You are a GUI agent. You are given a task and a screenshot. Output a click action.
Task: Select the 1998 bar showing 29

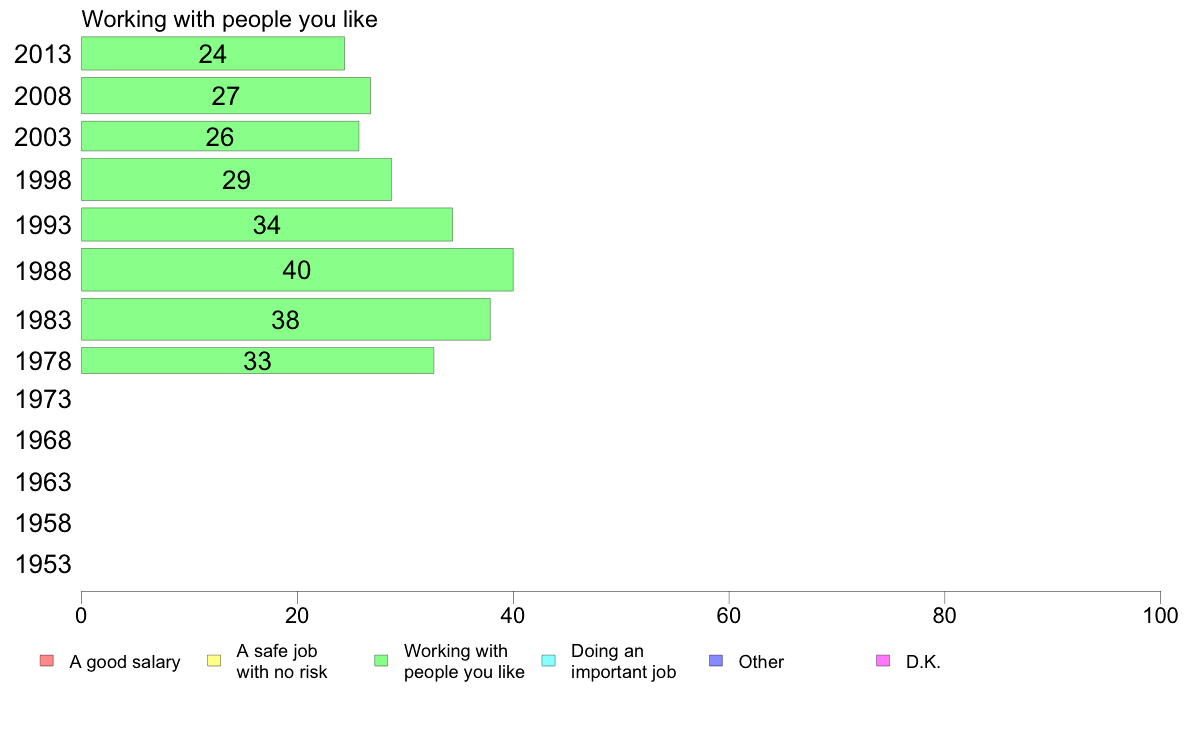tap(236, 180)
